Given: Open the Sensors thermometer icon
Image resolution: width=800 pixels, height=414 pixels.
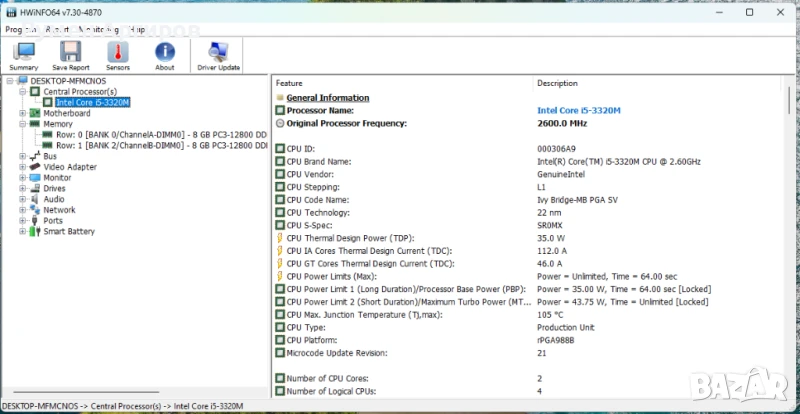Looking at the screenshot, I should click(x=118, y=55).
